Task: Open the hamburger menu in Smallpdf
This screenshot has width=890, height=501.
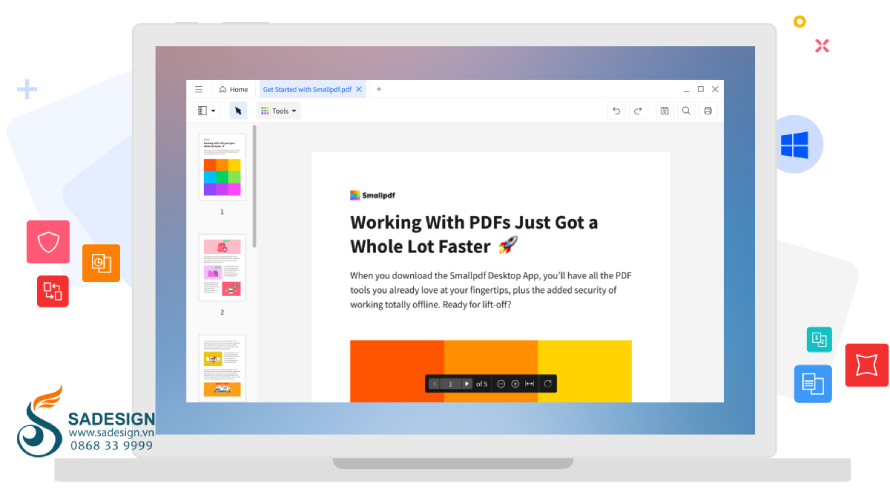Action: click(199, 89)
